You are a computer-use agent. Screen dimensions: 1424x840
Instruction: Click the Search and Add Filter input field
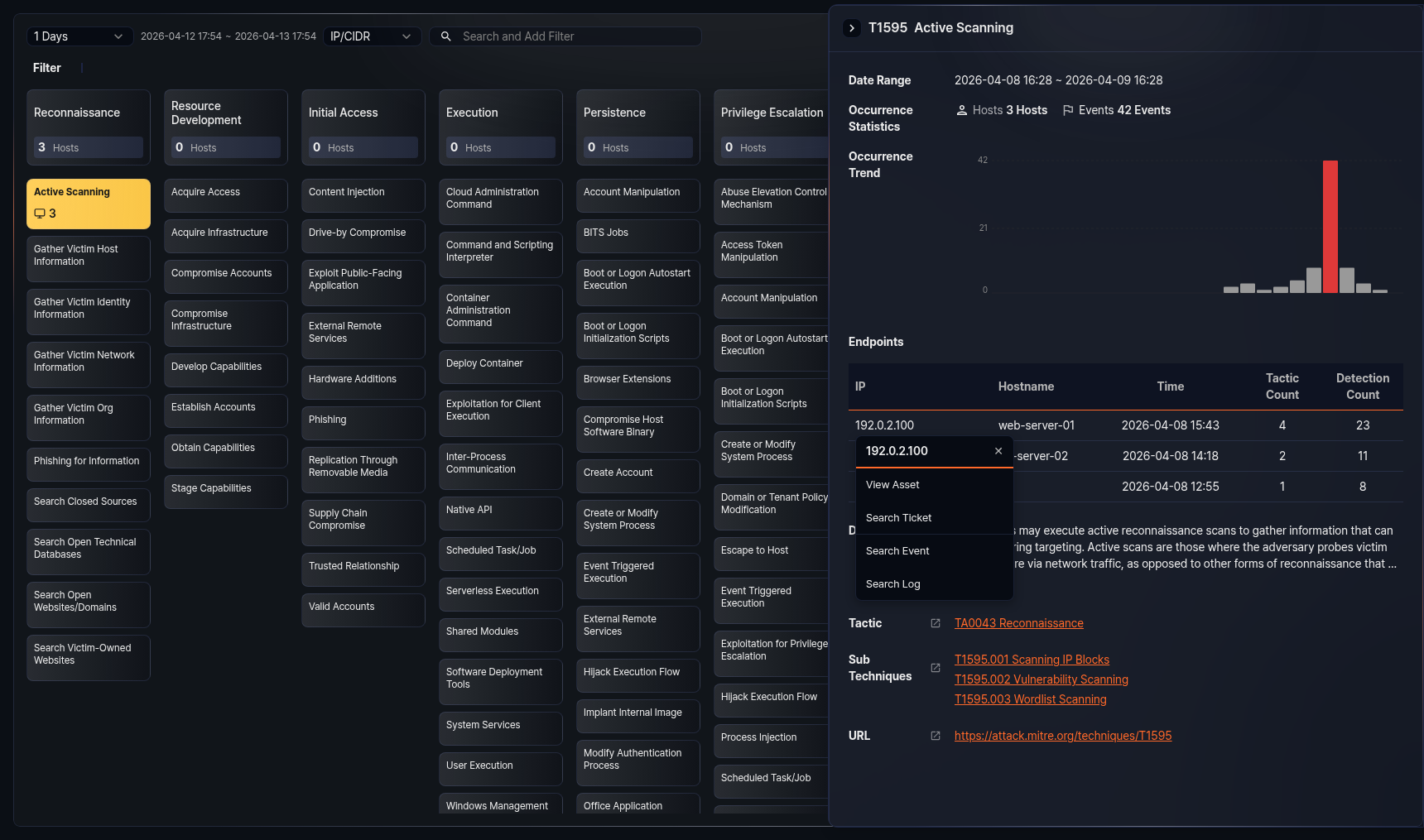[571, 36]
